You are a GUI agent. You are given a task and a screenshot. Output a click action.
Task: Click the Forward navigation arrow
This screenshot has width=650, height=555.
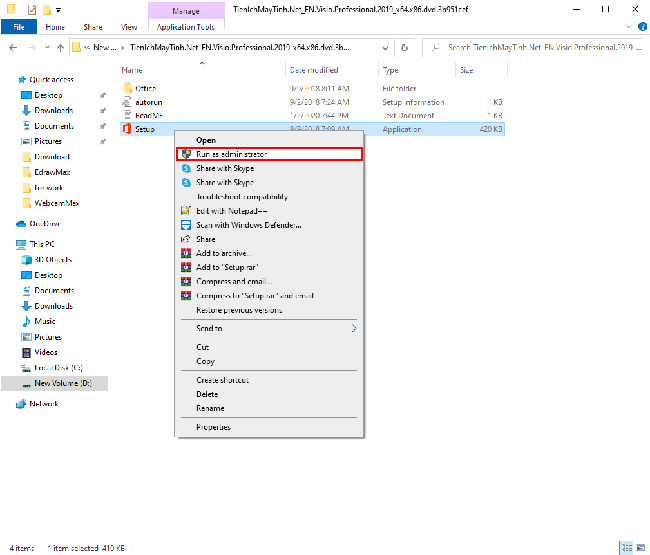pyautogui.click(x=32, y=48)
